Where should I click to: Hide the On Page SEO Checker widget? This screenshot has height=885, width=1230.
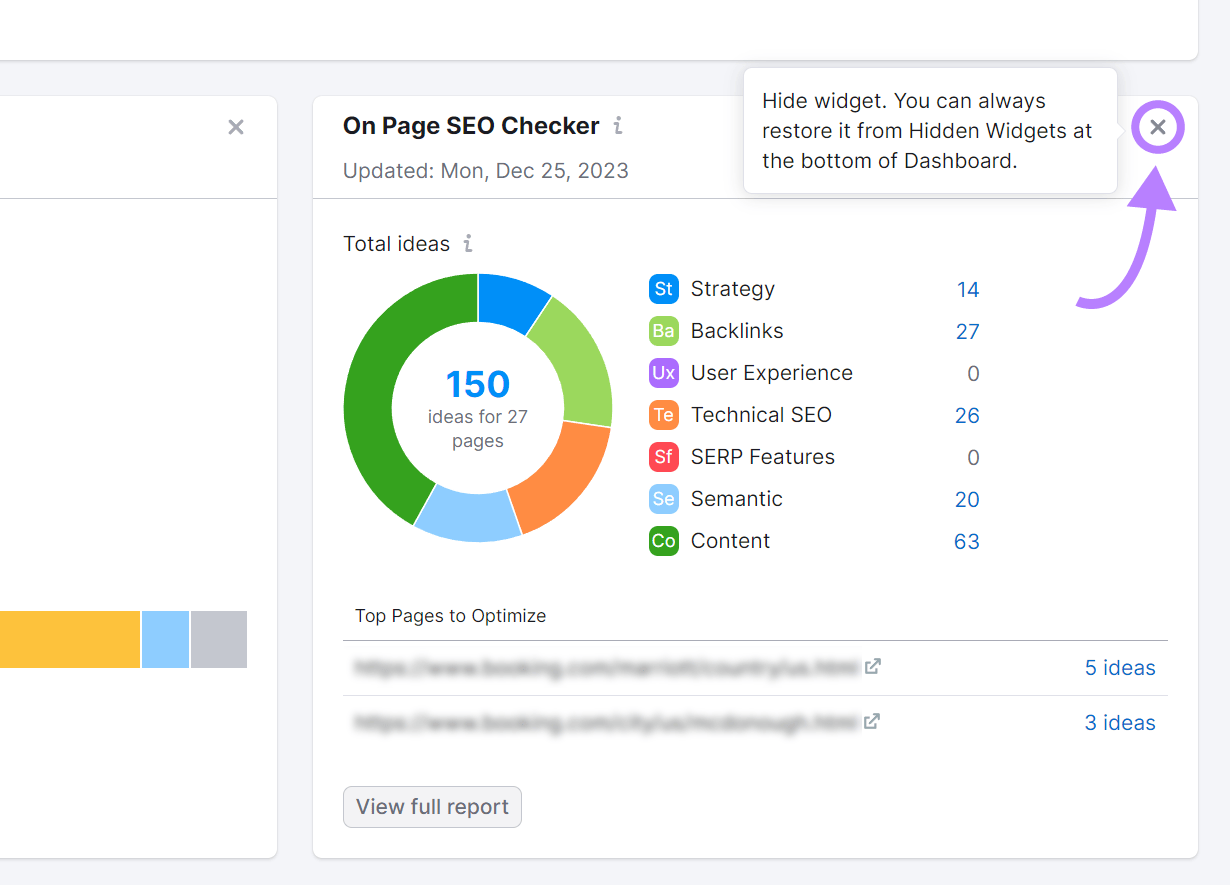[x=1157, y=127]
